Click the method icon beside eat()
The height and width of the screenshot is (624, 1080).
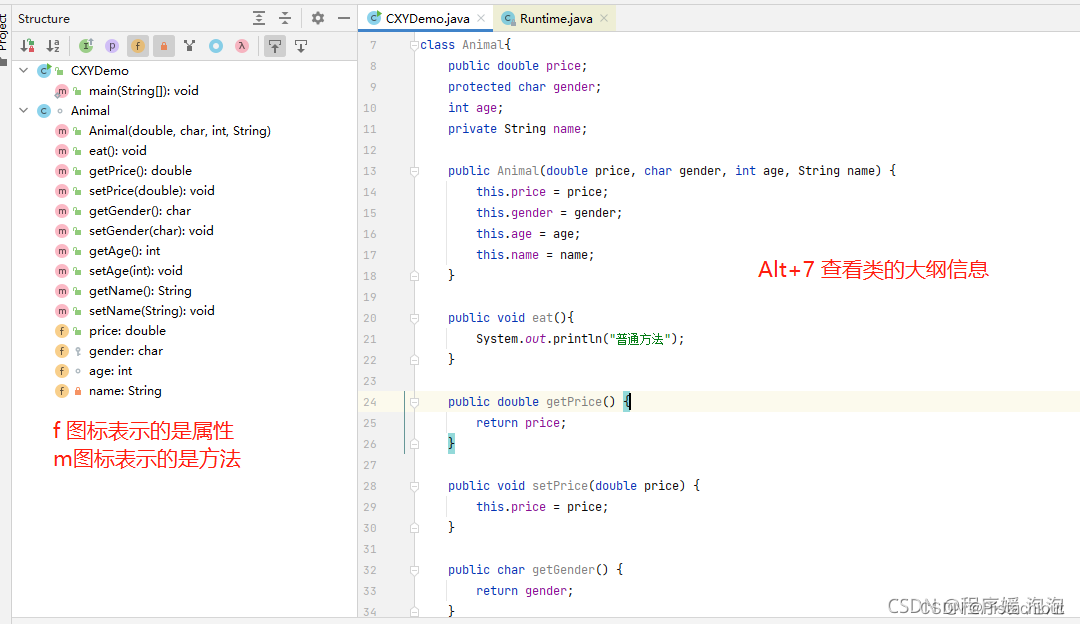pos(62,150)
